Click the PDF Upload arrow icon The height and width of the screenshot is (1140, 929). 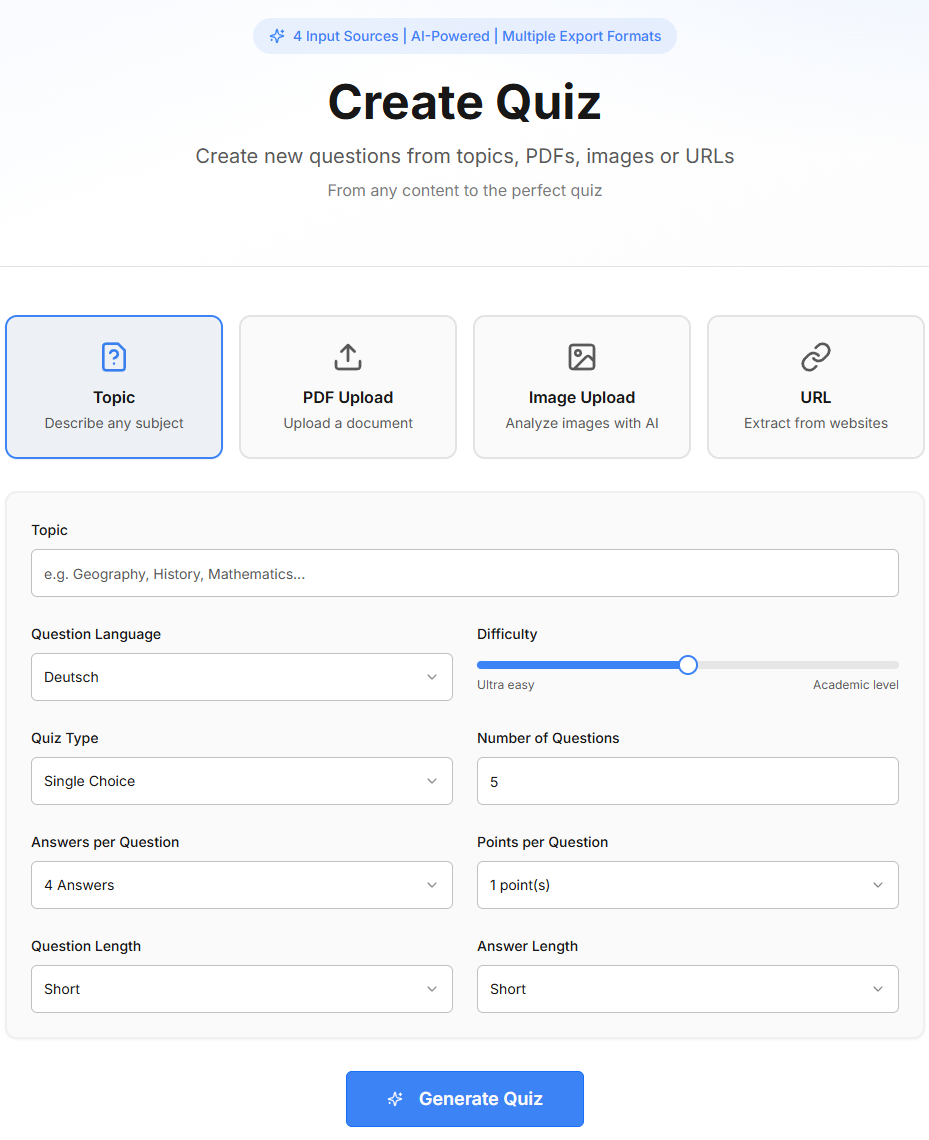point(348,357)
